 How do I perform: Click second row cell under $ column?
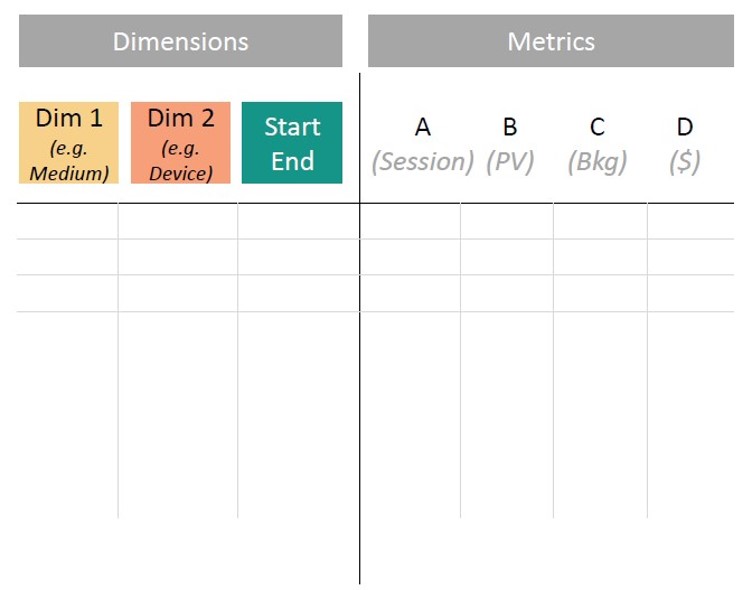tap(691, 257)
